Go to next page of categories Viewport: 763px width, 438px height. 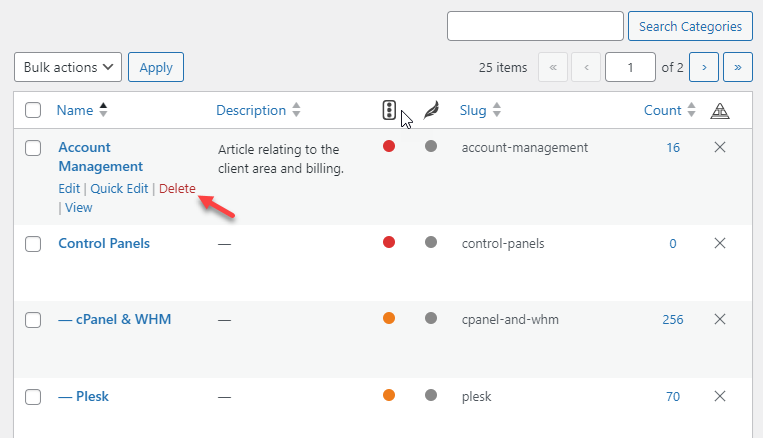click(x=704, y=67)
